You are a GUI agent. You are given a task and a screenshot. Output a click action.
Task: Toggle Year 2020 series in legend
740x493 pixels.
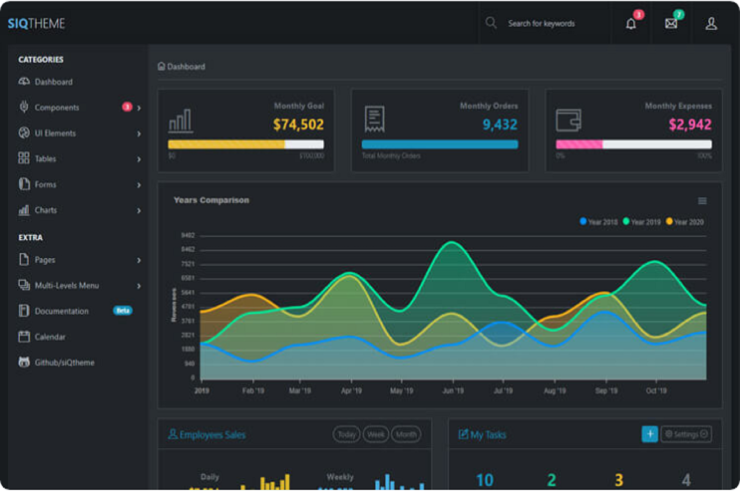(685, 221)
